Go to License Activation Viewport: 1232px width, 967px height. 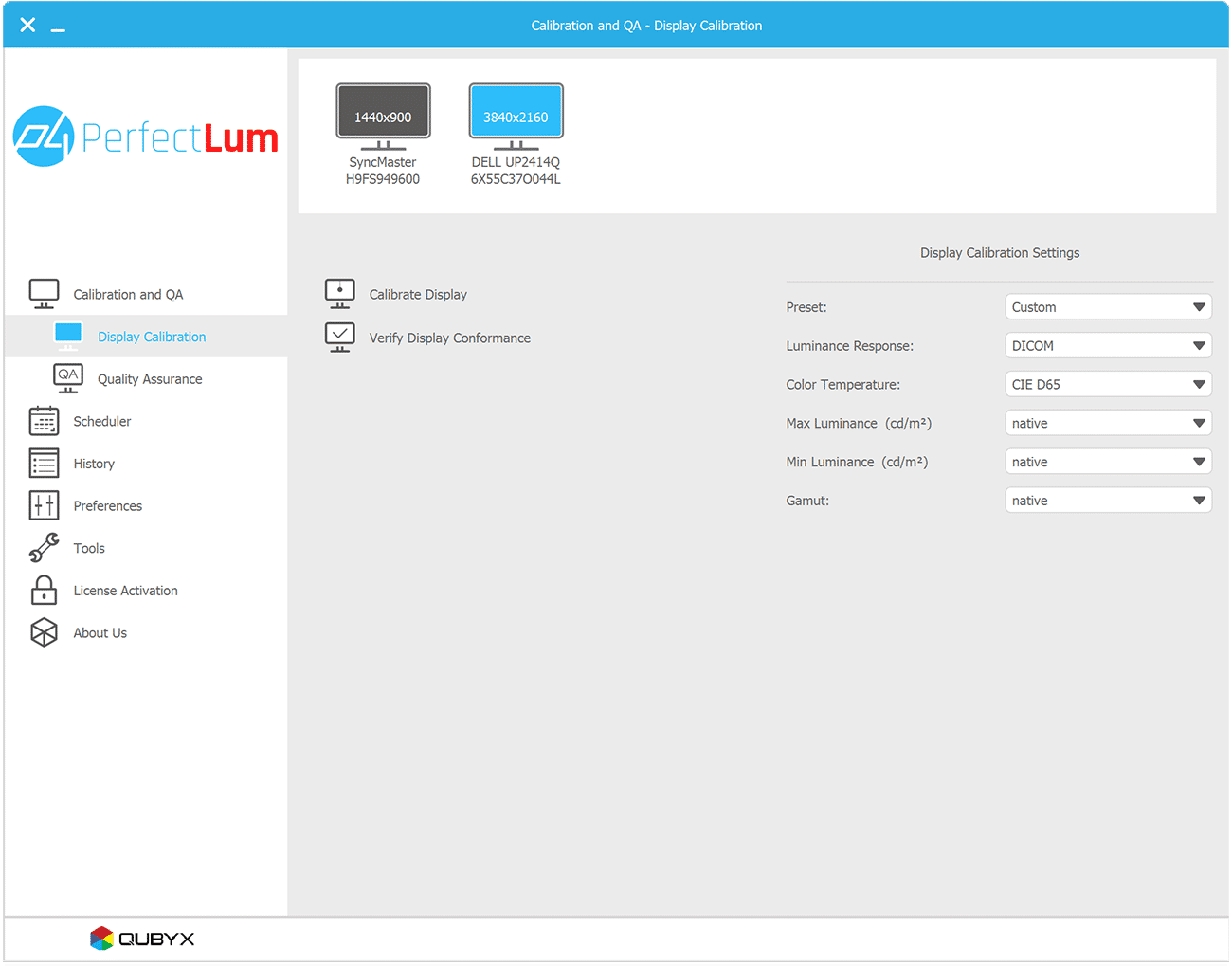click(126, 591)
